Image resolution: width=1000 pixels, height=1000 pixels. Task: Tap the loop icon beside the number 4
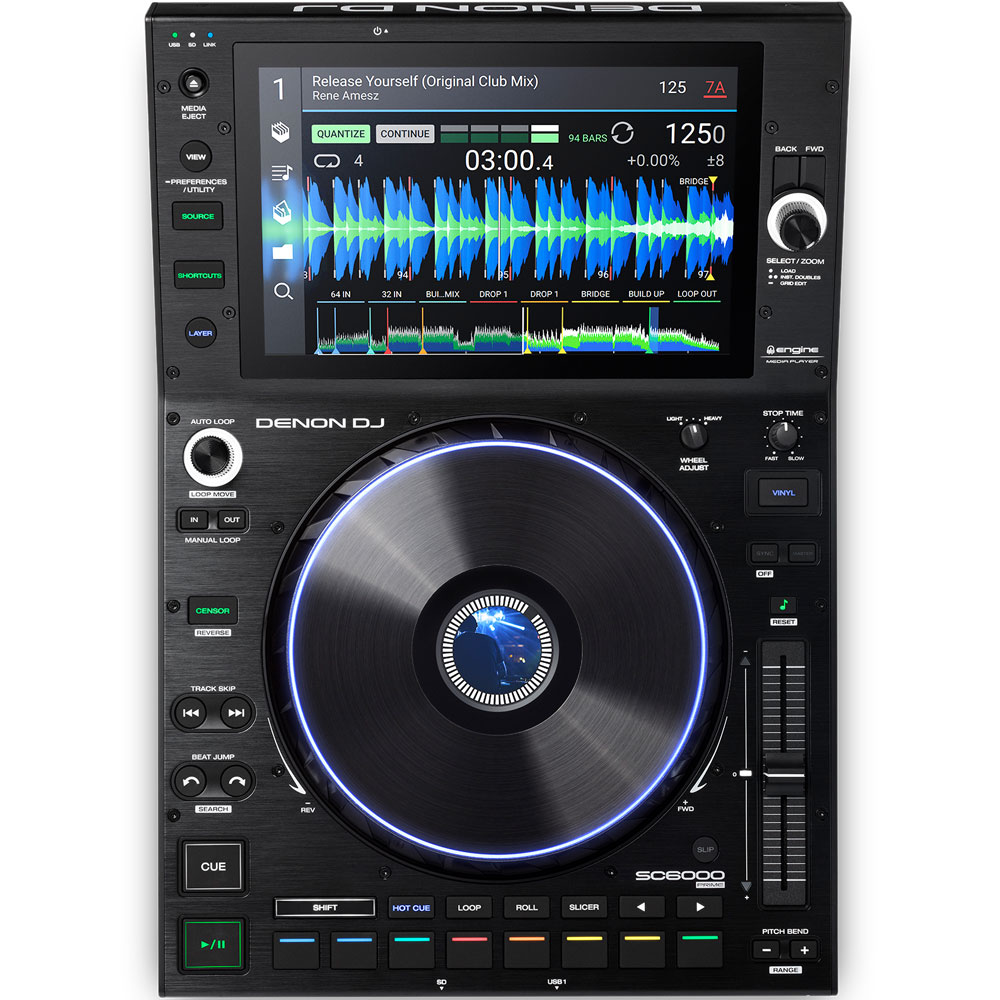[327, 161]
